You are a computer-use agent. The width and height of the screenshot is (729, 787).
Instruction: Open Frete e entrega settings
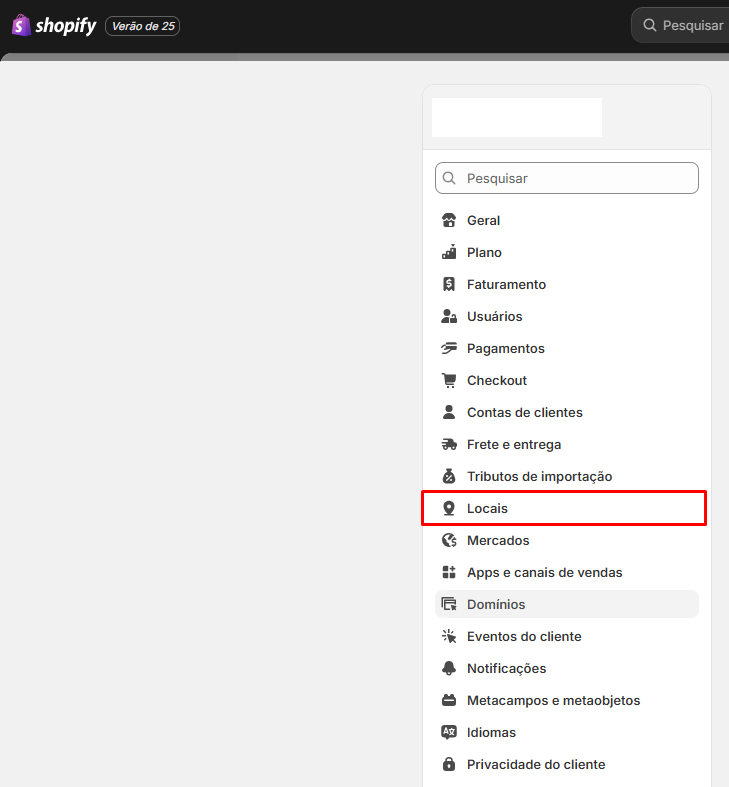[567, 445]
